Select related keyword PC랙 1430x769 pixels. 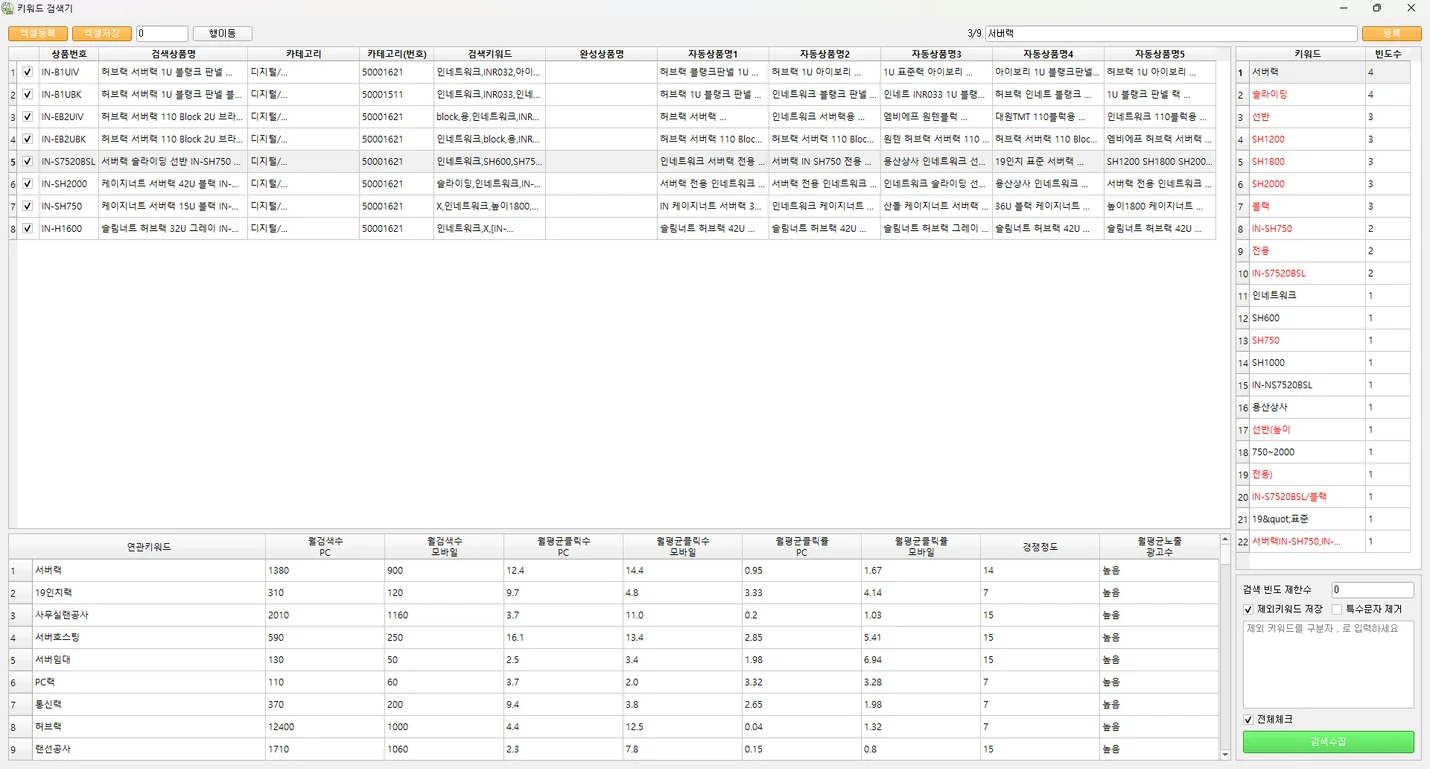point(149,682)
